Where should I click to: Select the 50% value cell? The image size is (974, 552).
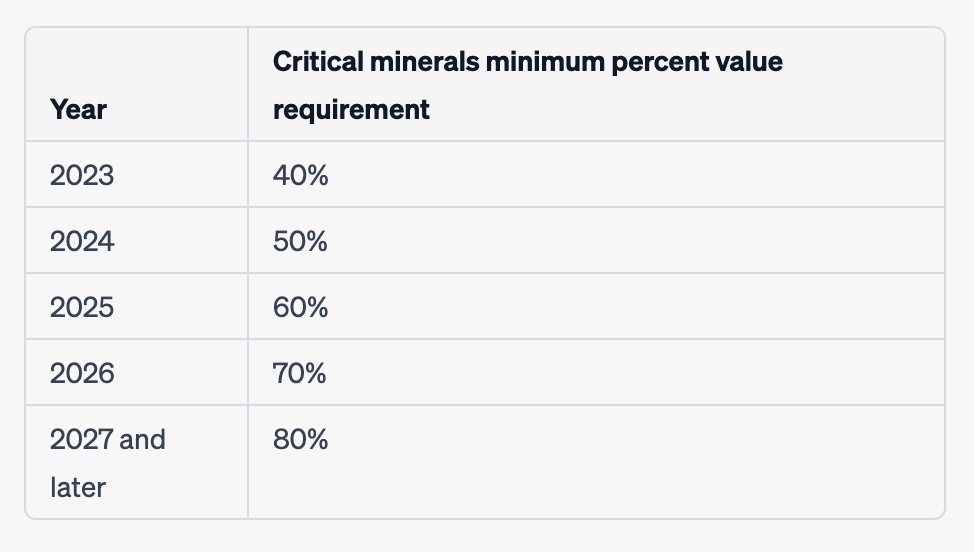point(300,241)
